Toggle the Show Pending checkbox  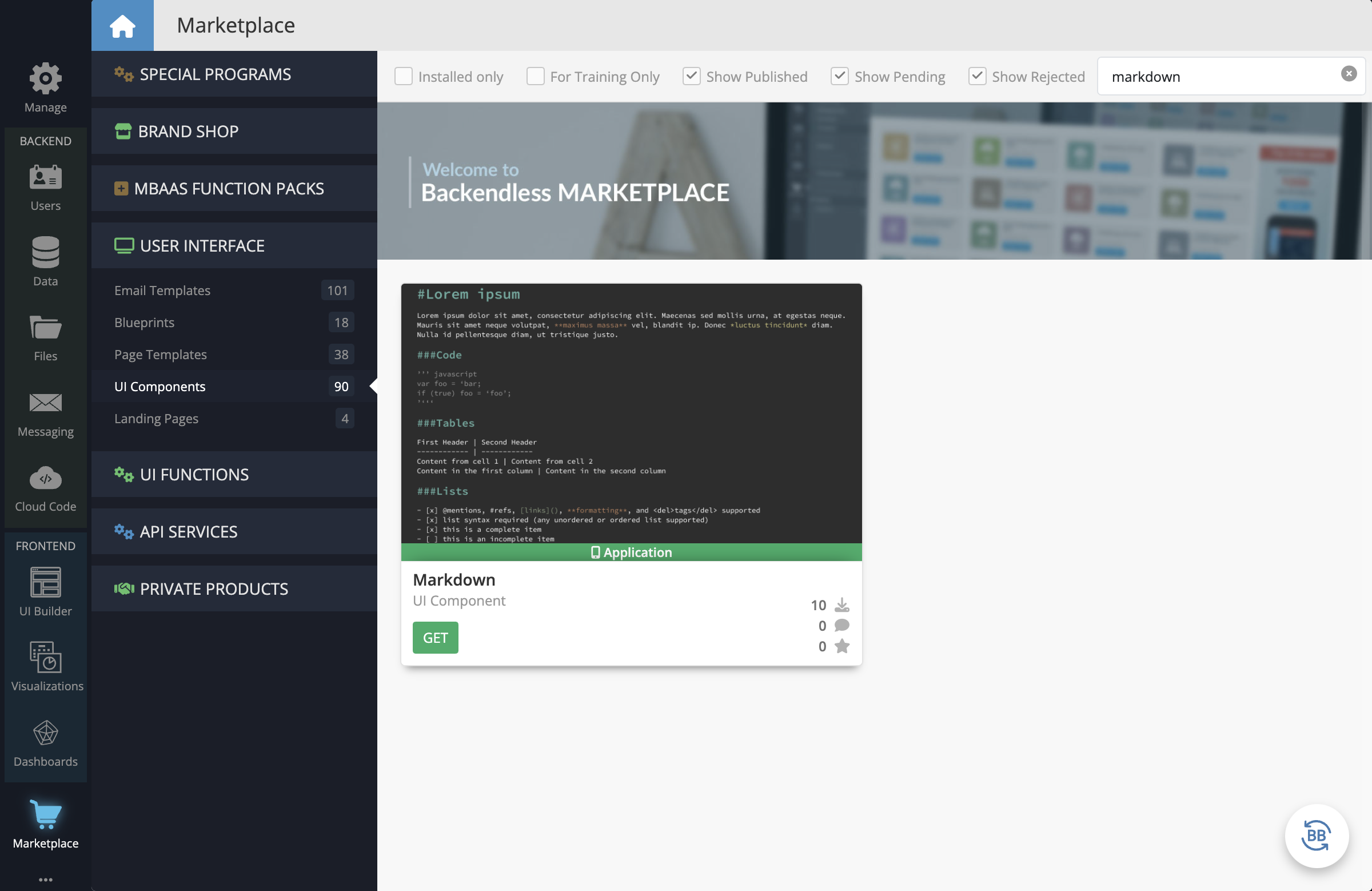[x=839, y=76]
